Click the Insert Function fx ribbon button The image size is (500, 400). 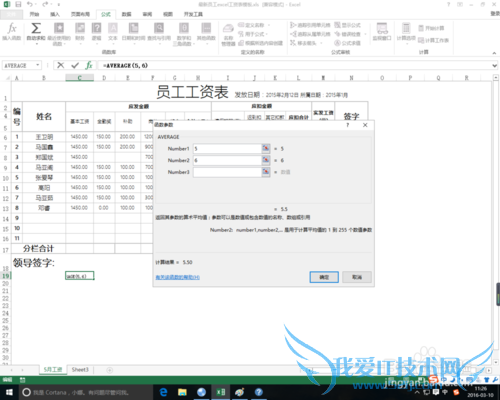[12, 32]
